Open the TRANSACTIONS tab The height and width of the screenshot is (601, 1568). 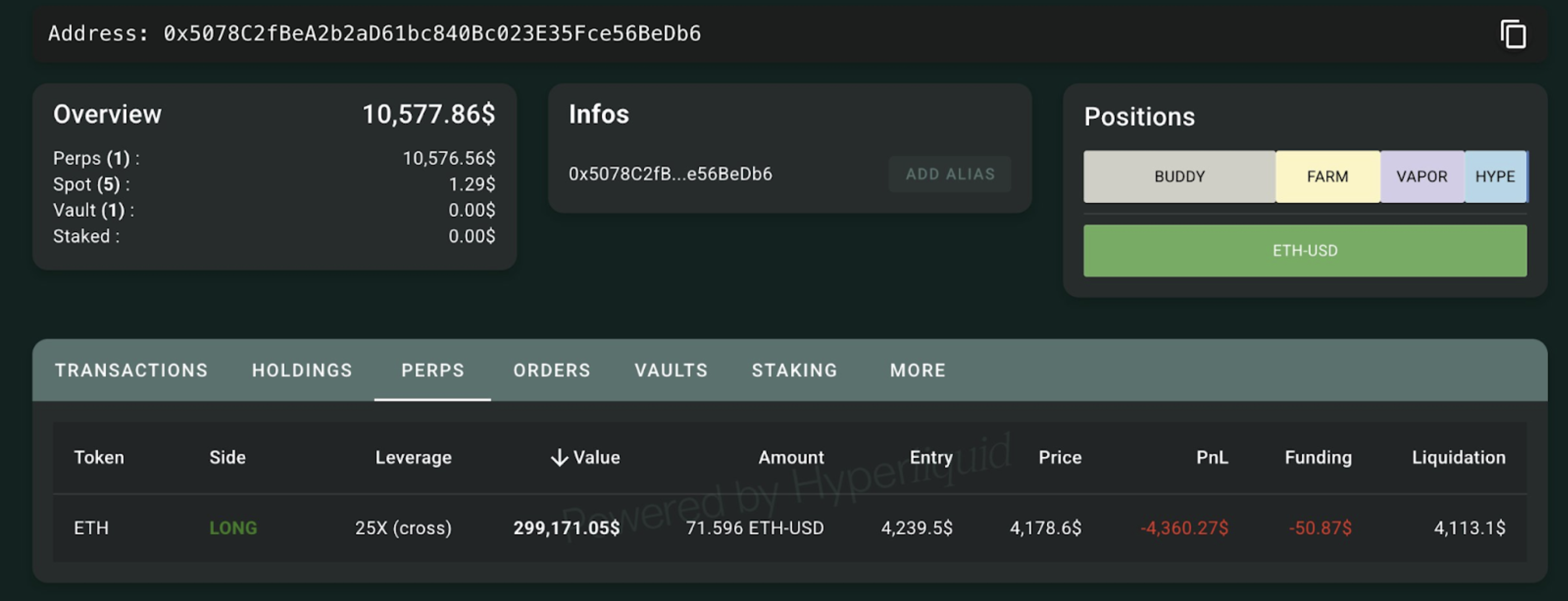coord(131,370)
